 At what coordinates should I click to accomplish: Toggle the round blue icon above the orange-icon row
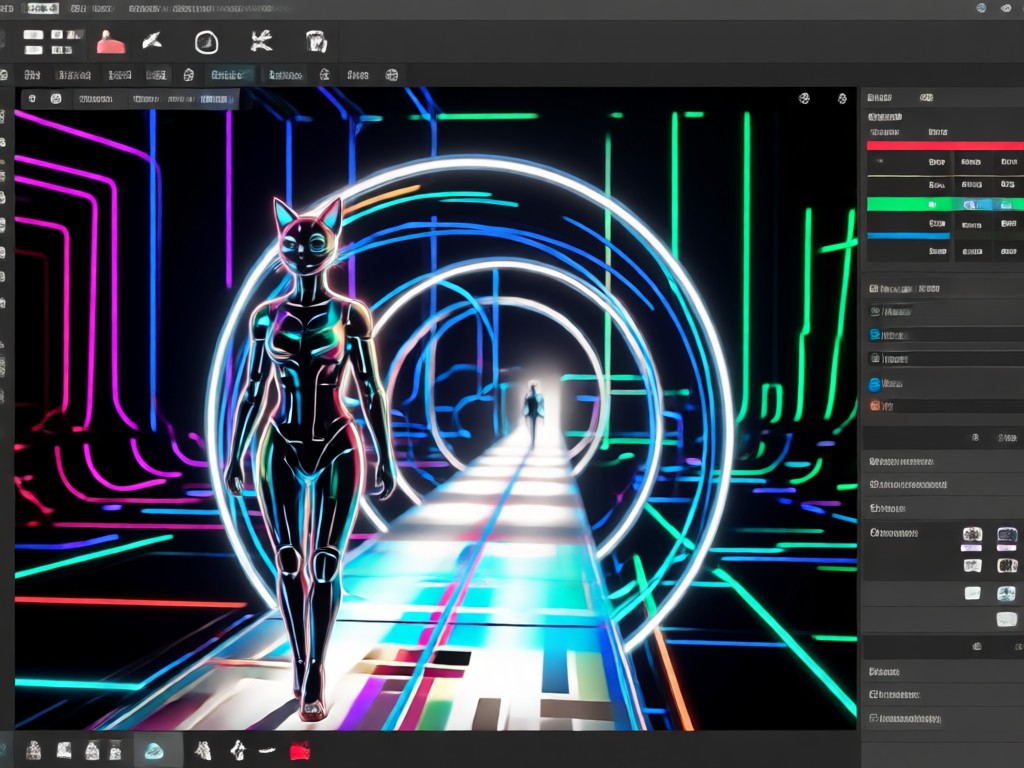[x=875, y=384]
